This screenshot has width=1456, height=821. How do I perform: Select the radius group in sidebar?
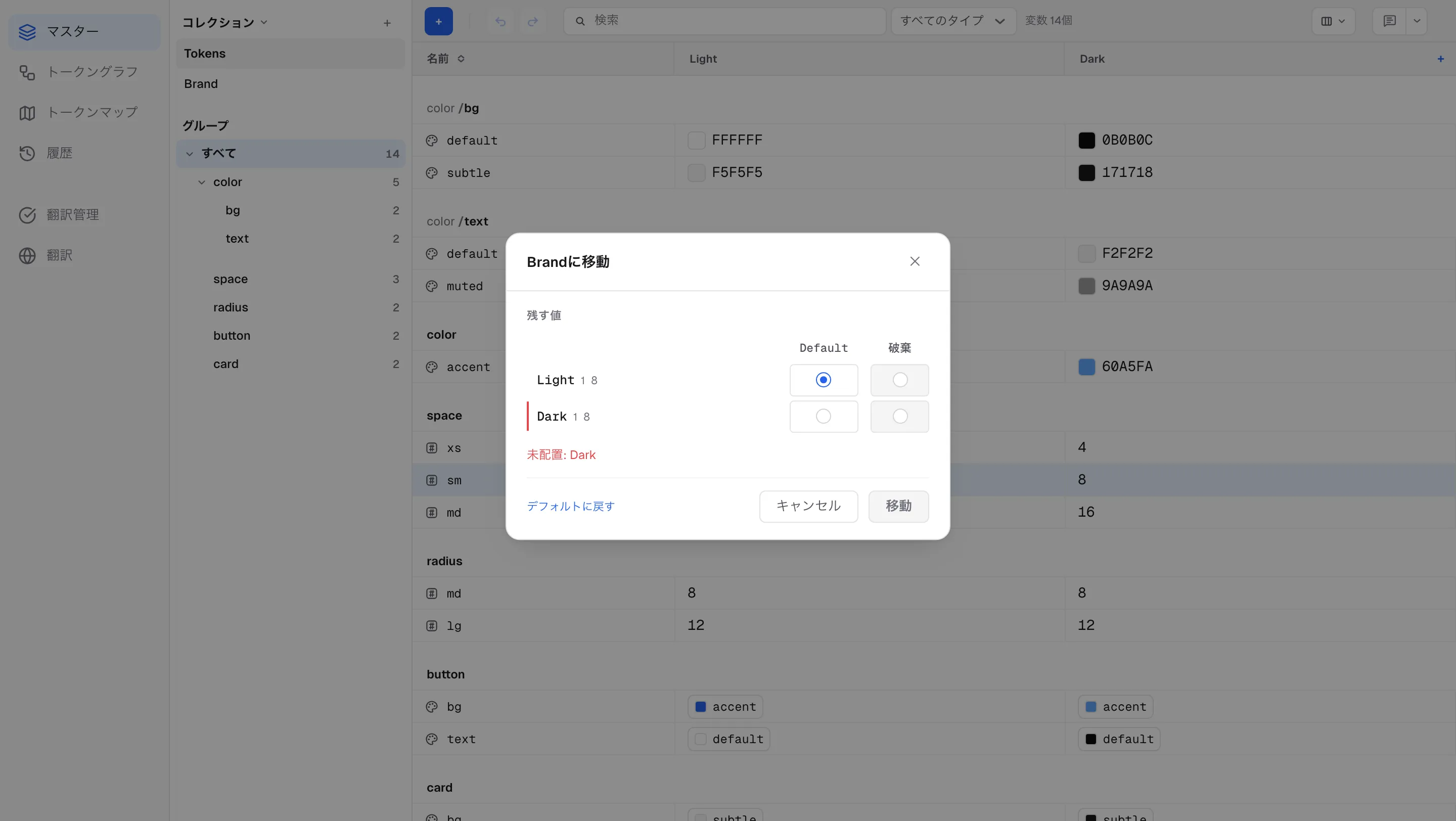click(x=291, y=307)
